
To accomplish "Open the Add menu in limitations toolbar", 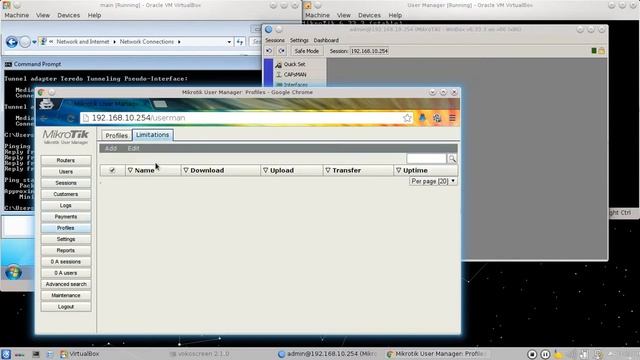I will click(111, 148).
